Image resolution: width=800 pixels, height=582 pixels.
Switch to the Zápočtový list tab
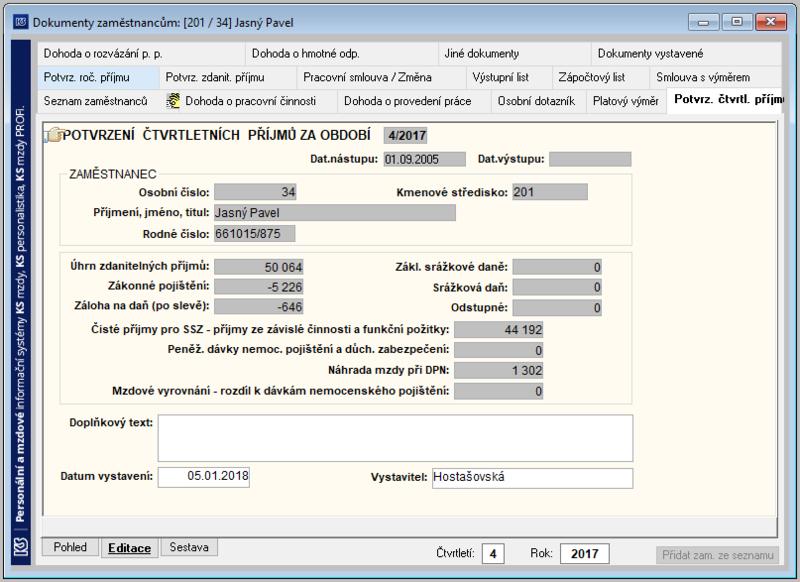click(601, 78)
